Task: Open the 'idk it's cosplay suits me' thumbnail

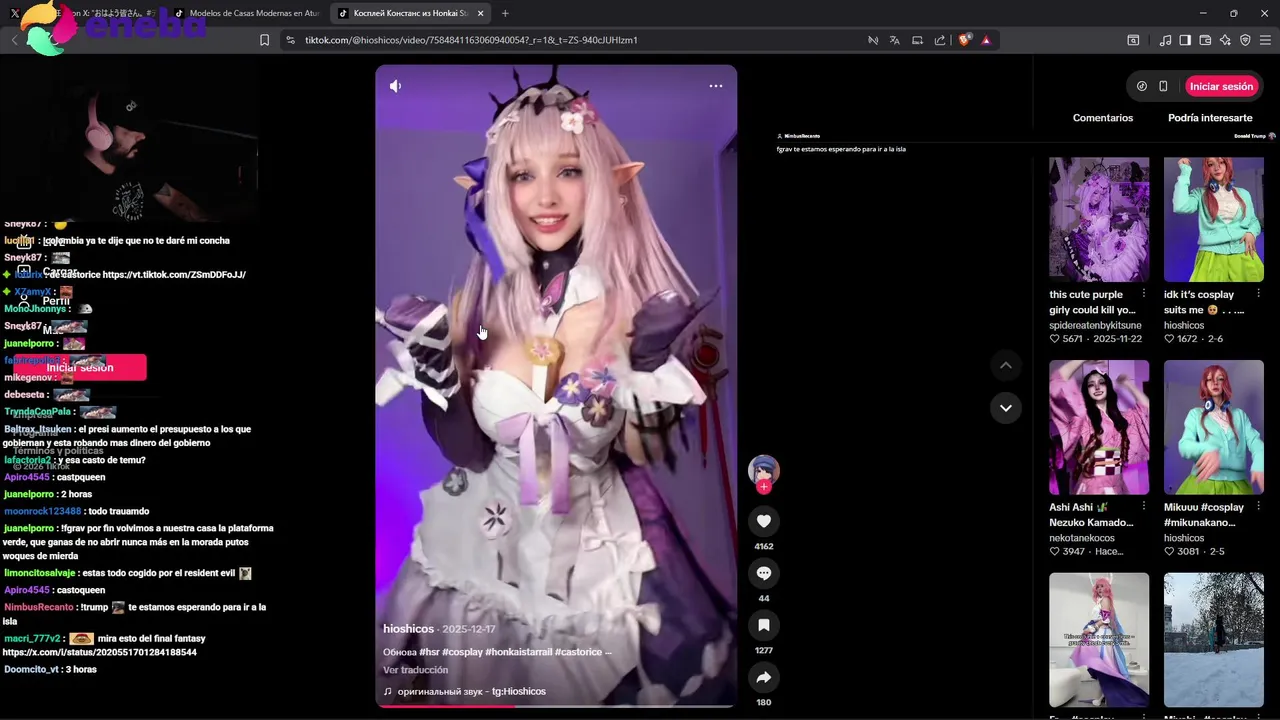Action: click(x=1214, y=219)
